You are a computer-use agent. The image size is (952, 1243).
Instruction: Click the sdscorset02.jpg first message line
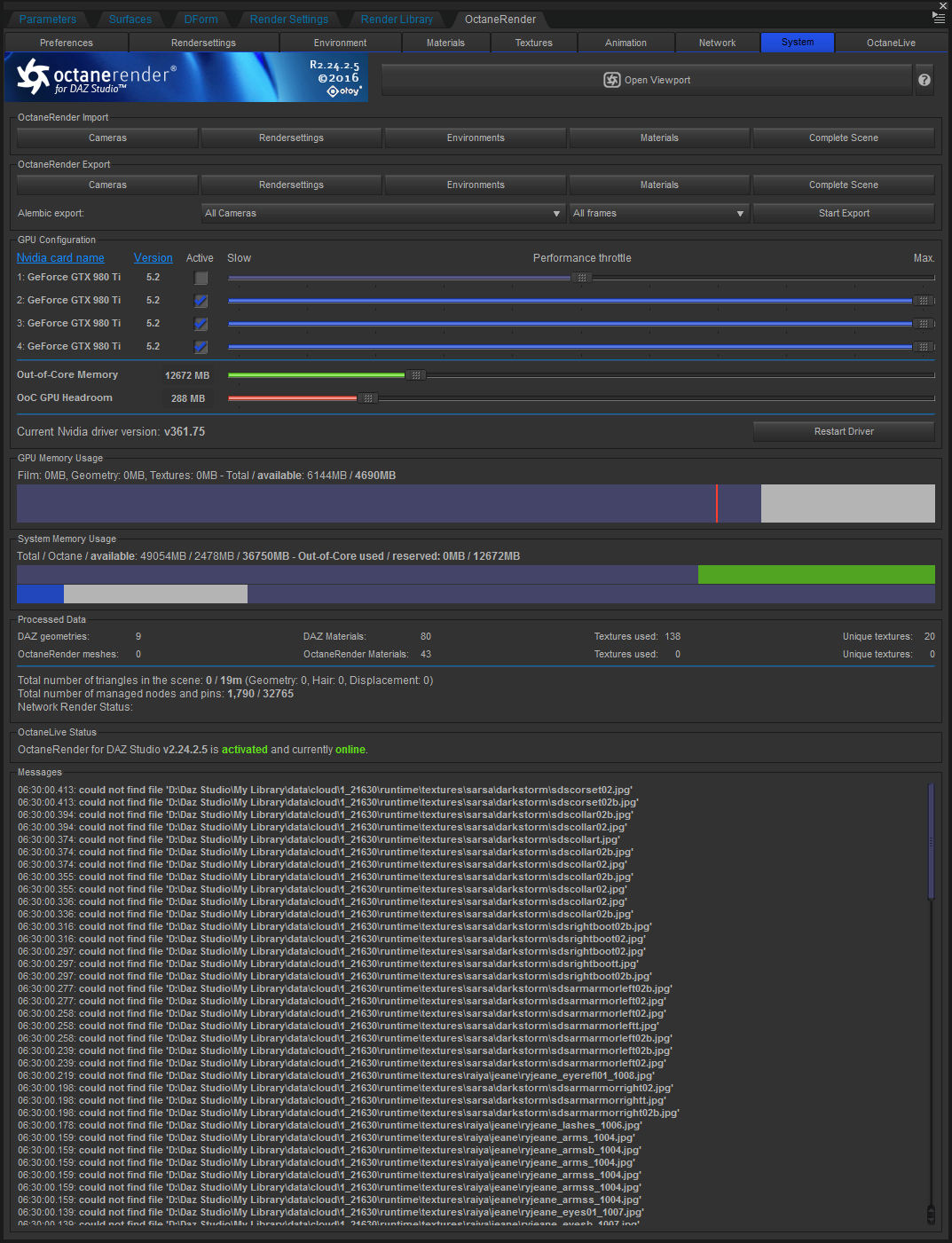[x=325, y=790]
